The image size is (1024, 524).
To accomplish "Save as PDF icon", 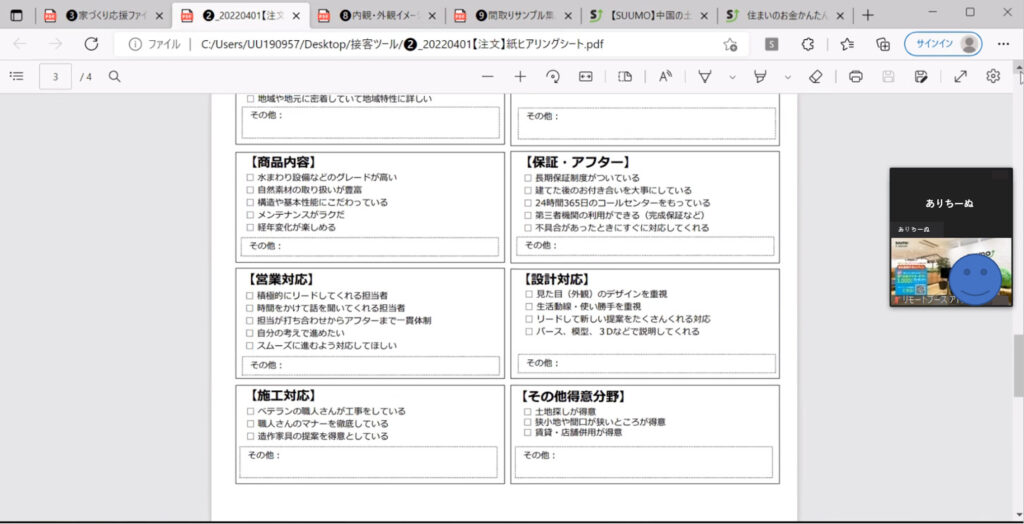I will pyautogui.click(x=921, y=76).
